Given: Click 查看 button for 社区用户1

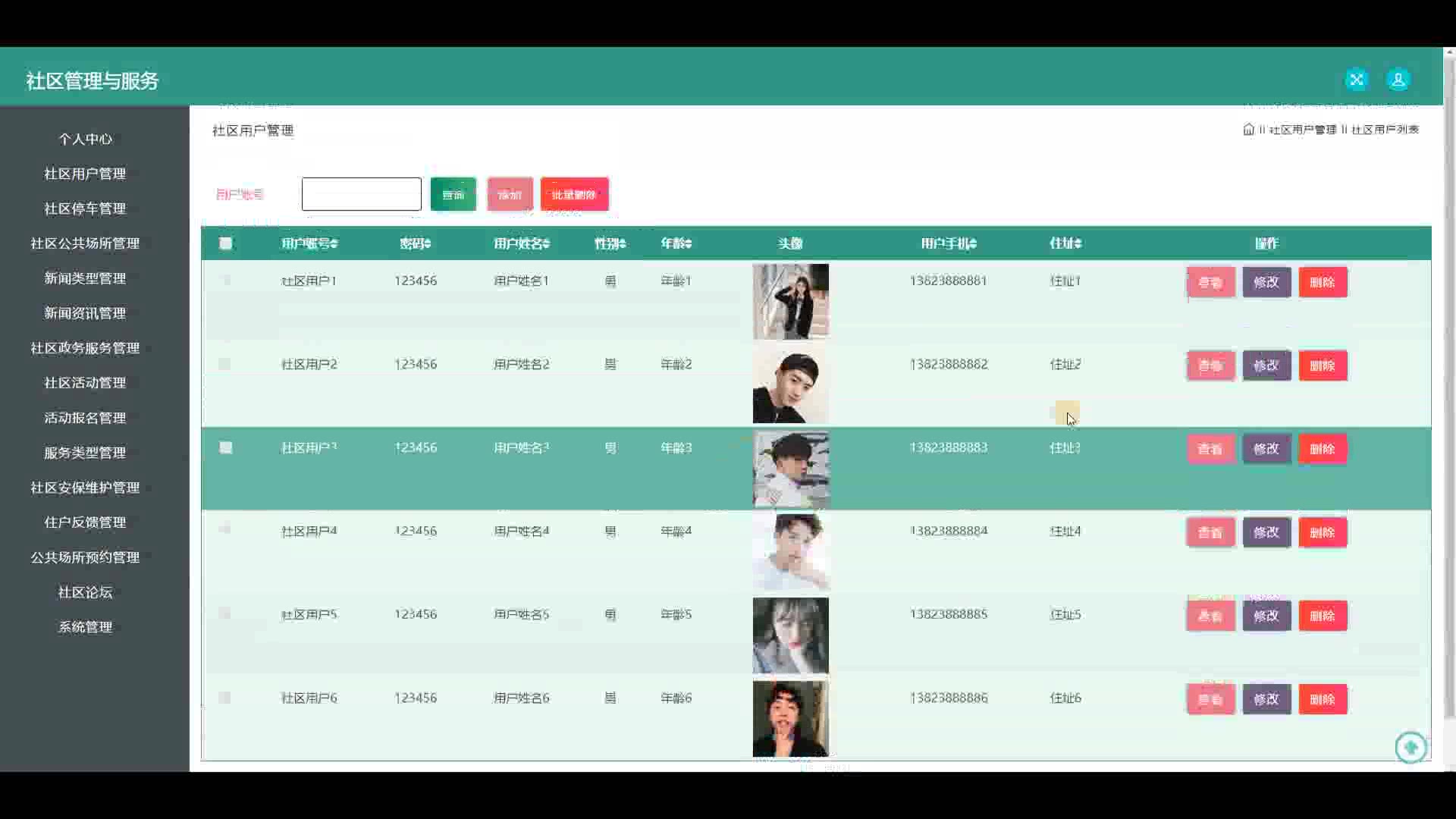Looking at the screenshot, I should point(1210,282).
